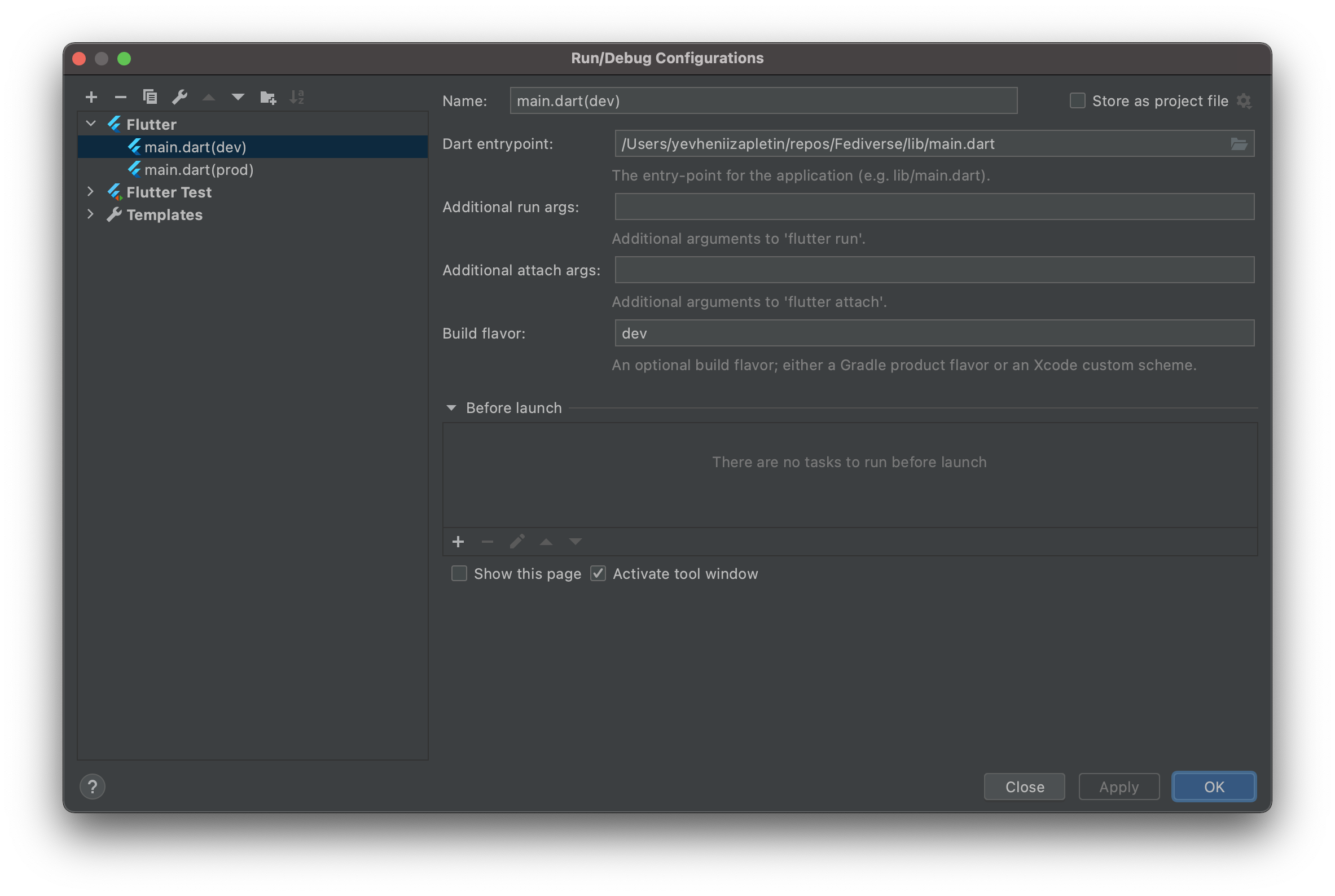Open edit templates wrench icon
The image size is (1335, 896).
coord(179,97)
